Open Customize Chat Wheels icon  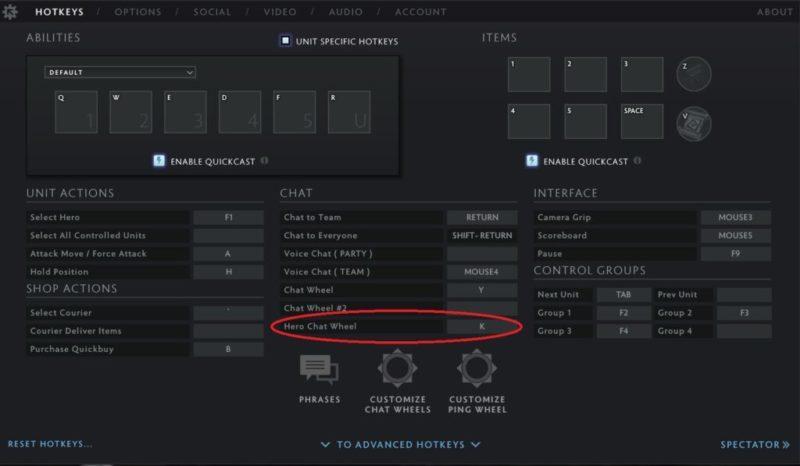pyautogui.click(x=397, y=368)
